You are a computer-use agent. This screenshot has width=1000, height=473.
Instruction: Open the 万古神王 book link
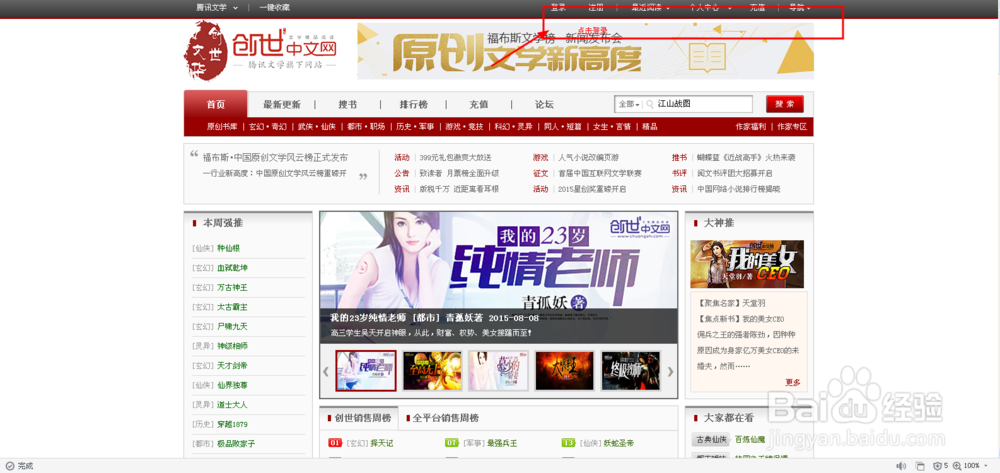(x=232, y=287)
